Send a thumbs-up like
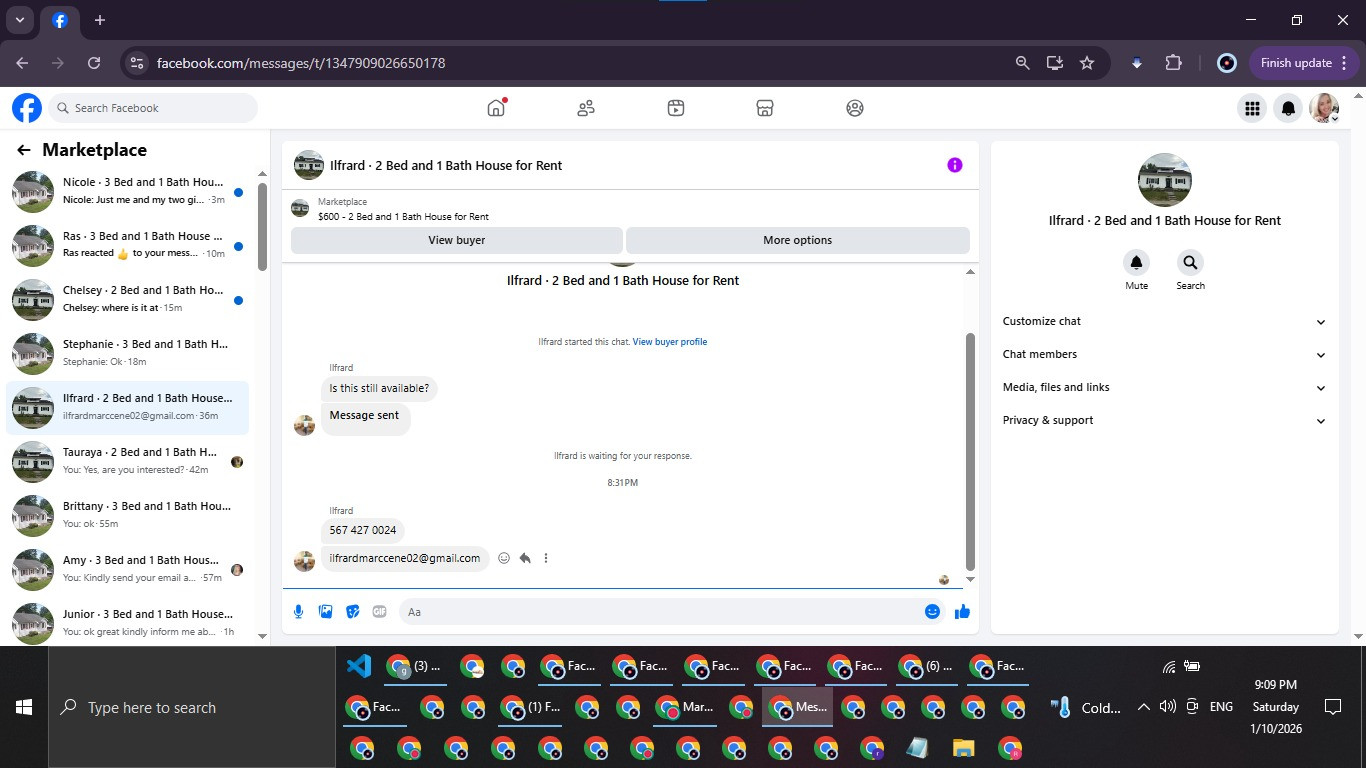Screen dimensions: 1366x768 click(962, 611)
